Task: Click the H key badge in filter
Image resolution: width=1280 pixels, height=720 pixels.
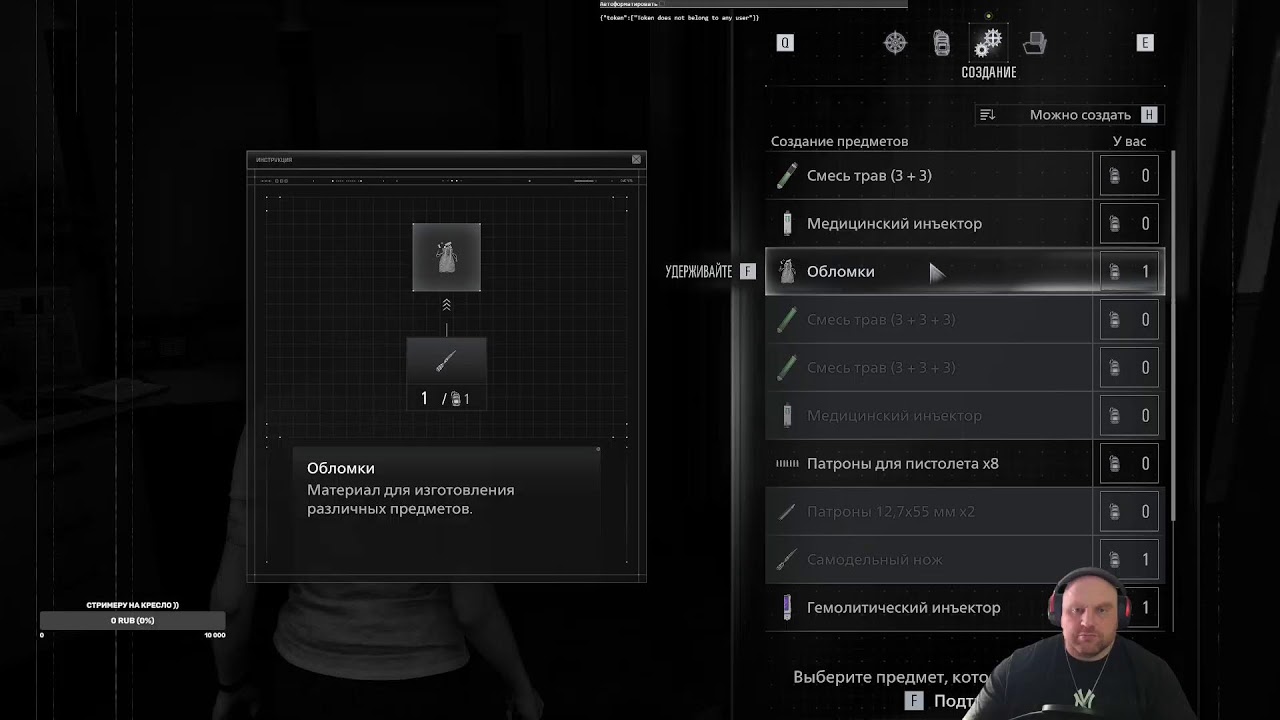Action: click(1150, 115)
